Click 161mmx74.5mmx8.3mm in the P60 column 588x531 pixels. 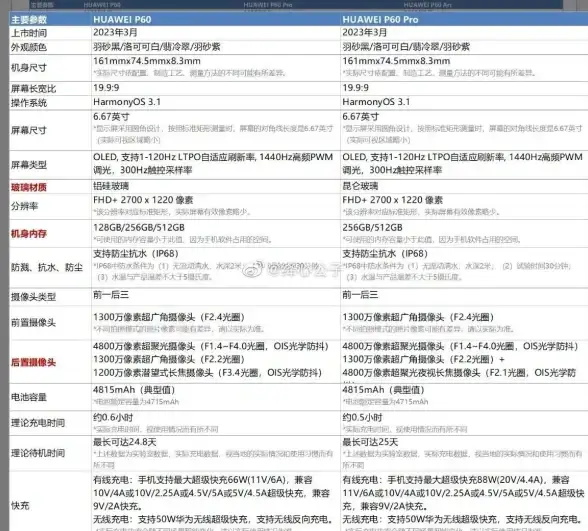pos(147,61)
